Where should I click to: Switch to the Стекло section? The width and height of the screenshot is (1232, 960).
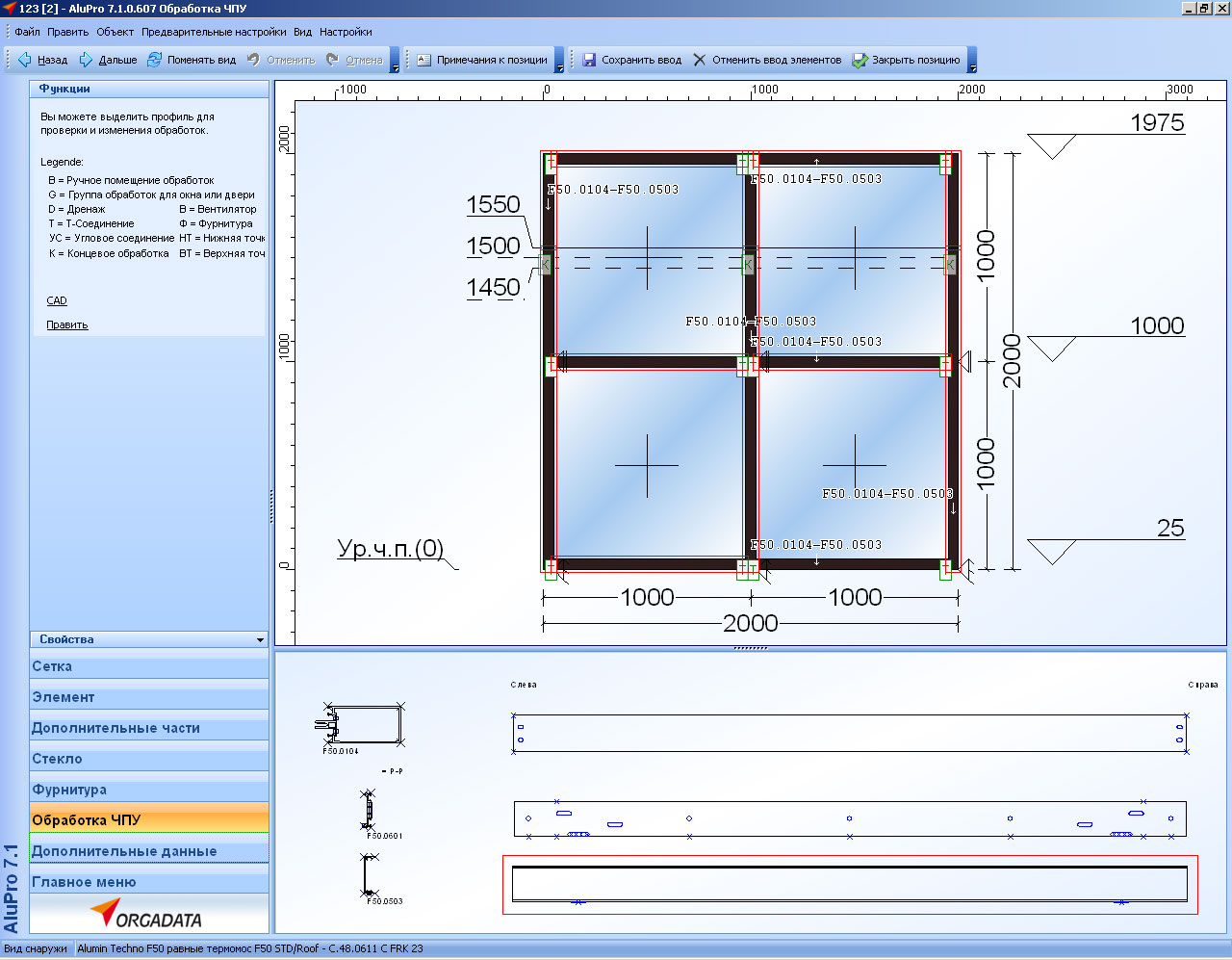pyautogui.click(x=57, y=759)
